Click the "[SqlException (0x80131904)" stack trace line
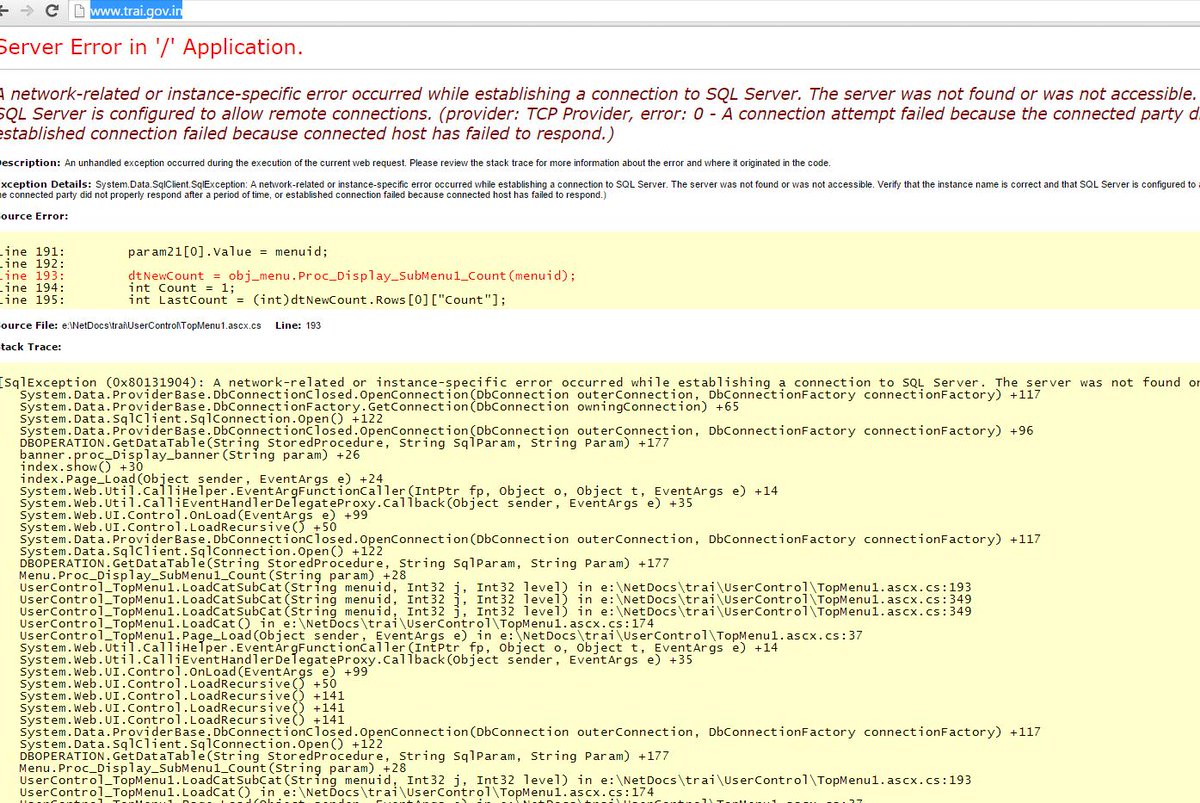Screen dimensions: 1200x803 (x=600, y=383)
